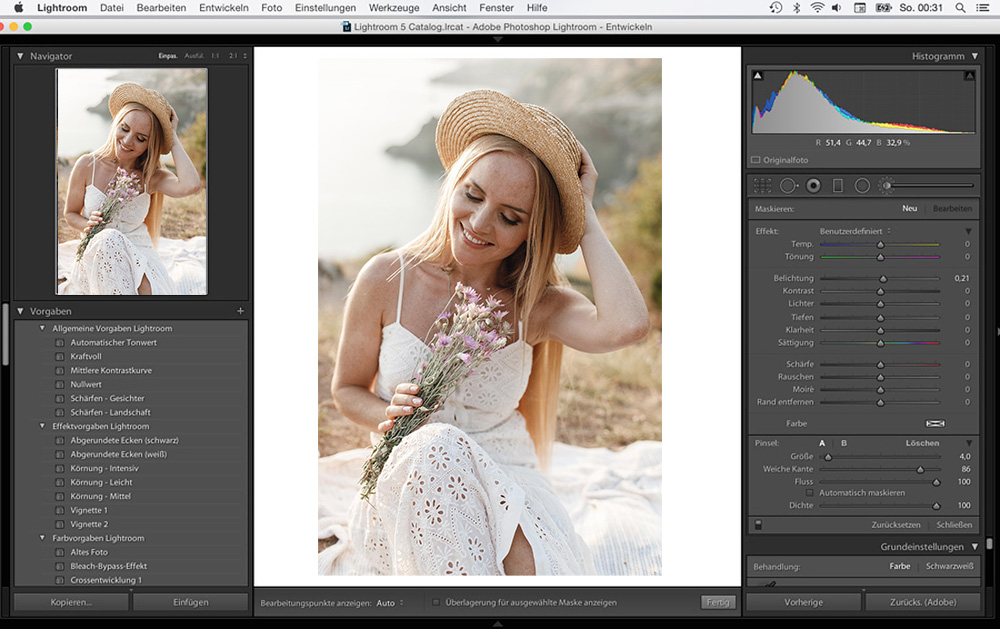Open the Time Machine menu bar icon
This screenshot has width=1000, height=629.
(776, 8)
